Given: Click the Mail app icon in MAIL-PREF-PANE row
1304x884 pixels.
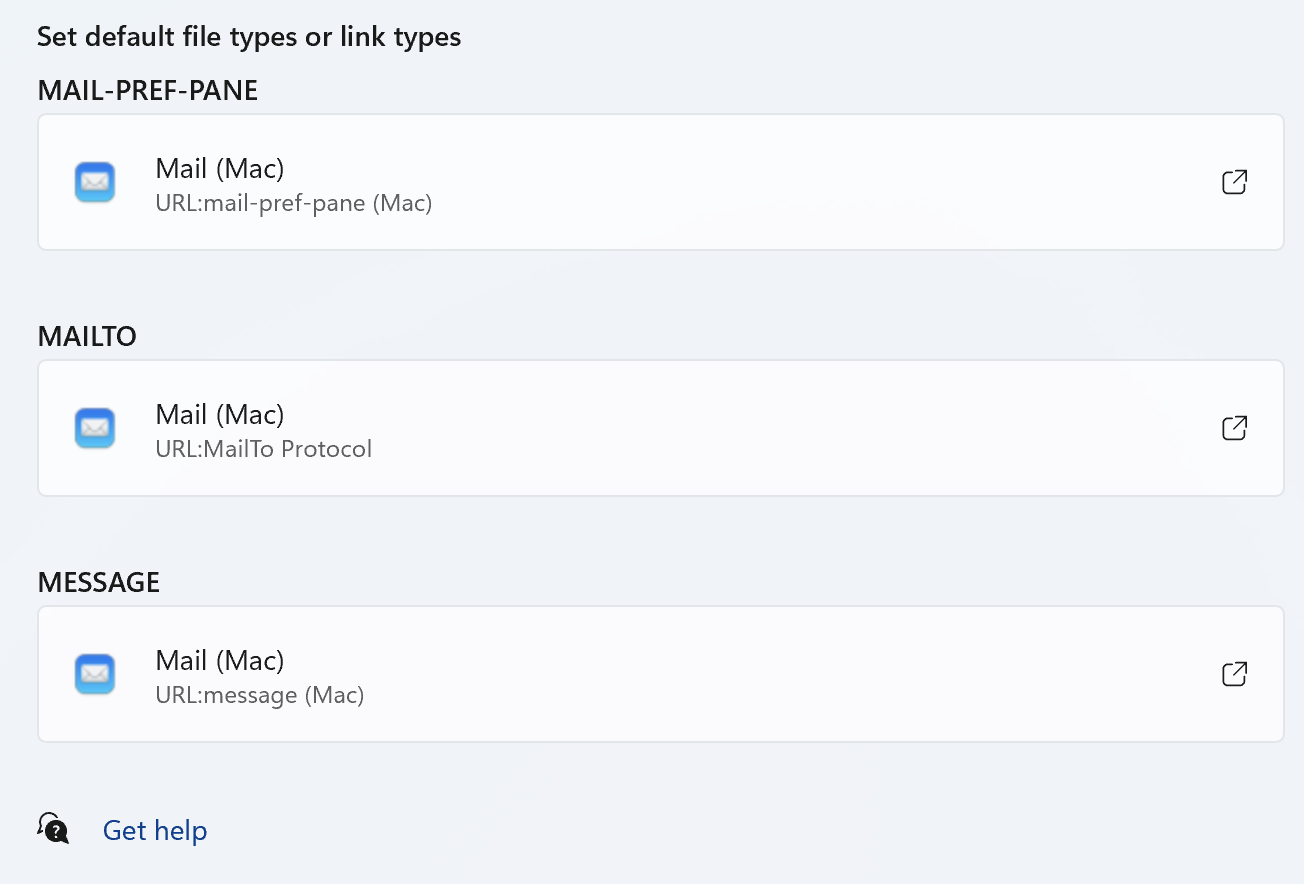Looking at the screenshot, I should pos(95,182).
